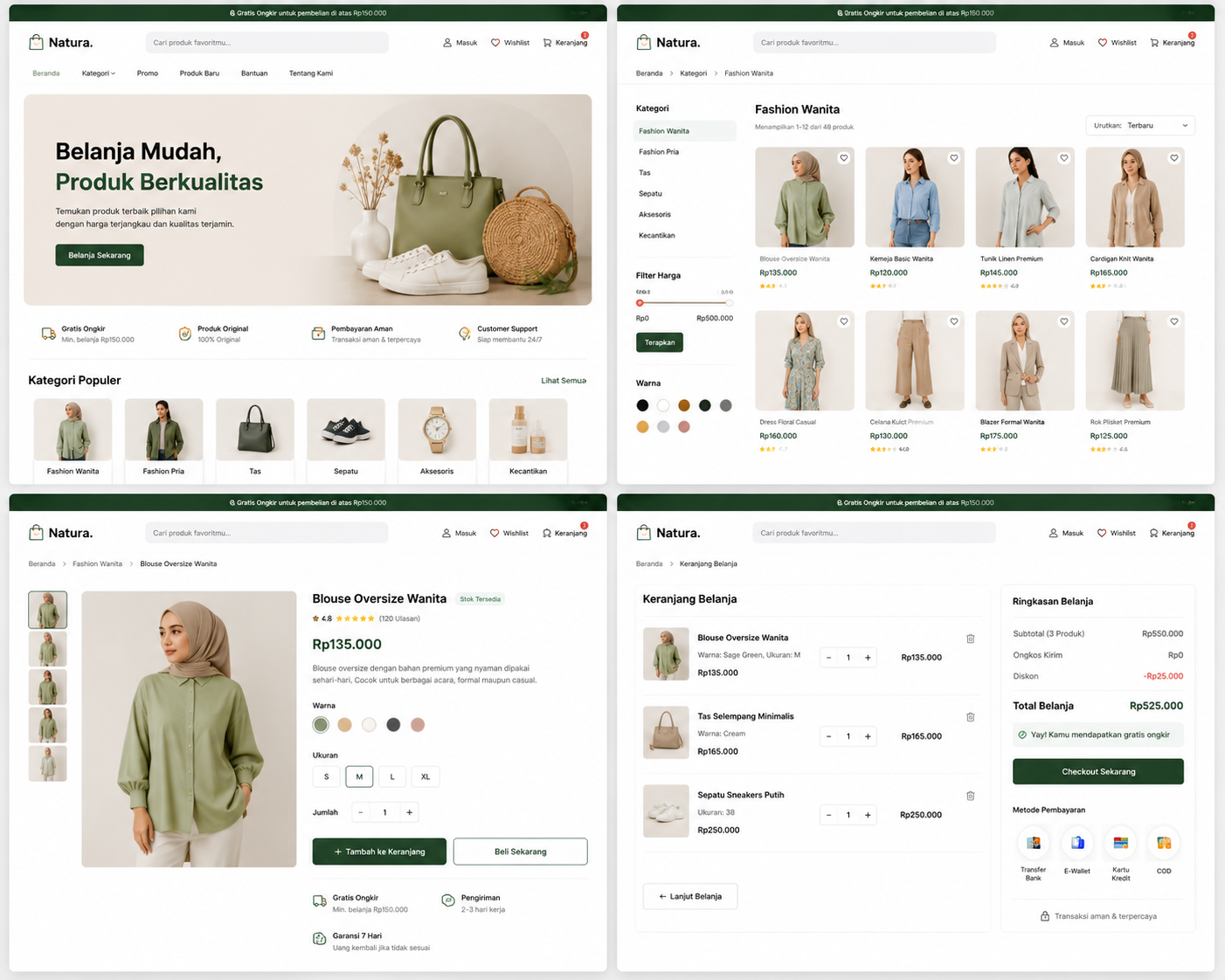Screen dimensions: 1225x980
Task: Decrease Jumlah quantity on product detail page
Action: coord(360,812)
